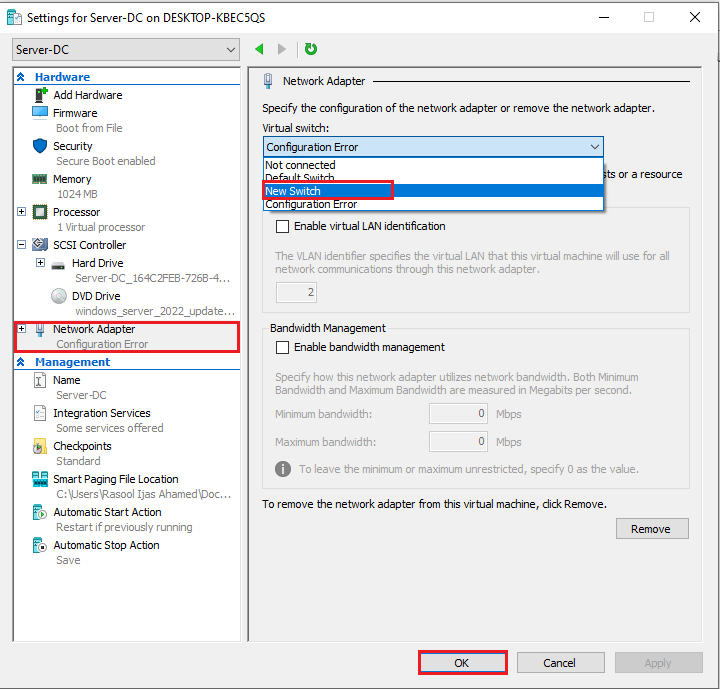
Task: Click 'windows_server_2022_update...' file name
Action: (x=155, y=311)
